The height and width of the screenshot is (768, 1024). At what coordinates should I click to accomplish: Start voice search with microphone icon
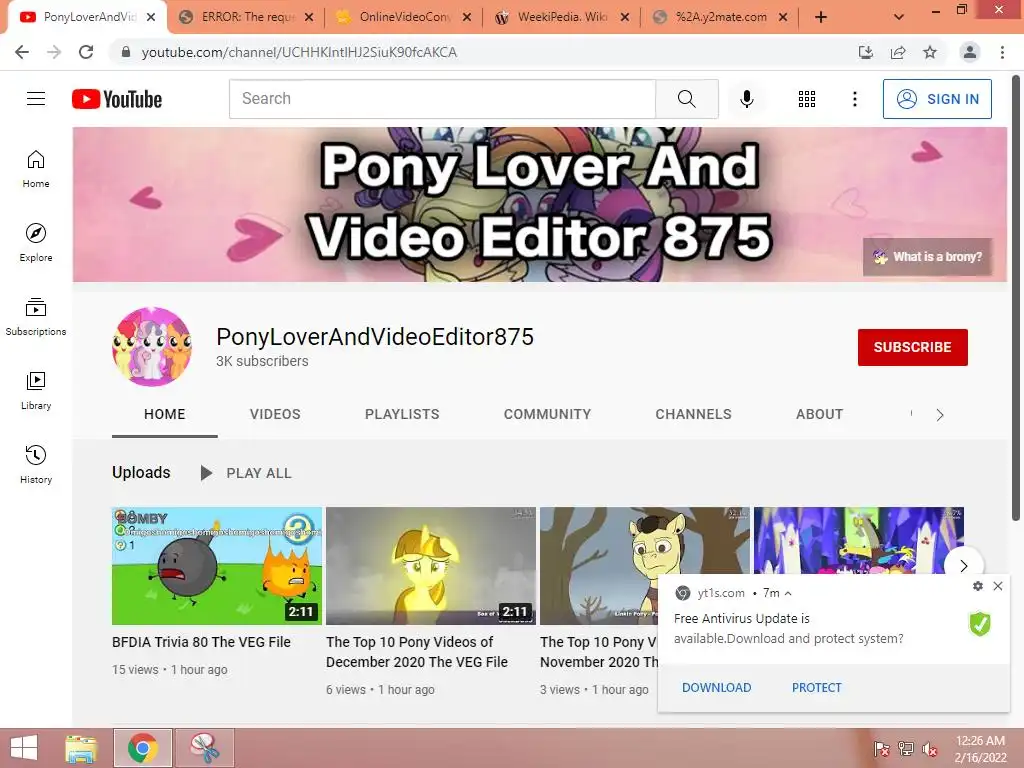click(746, 99)
